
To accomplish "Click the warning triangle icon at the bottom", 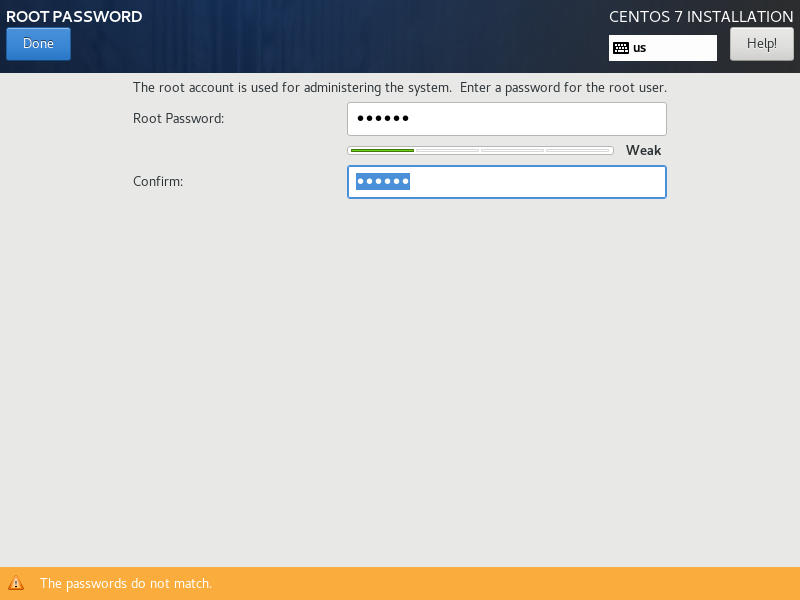I will click(x=16, y=583).
